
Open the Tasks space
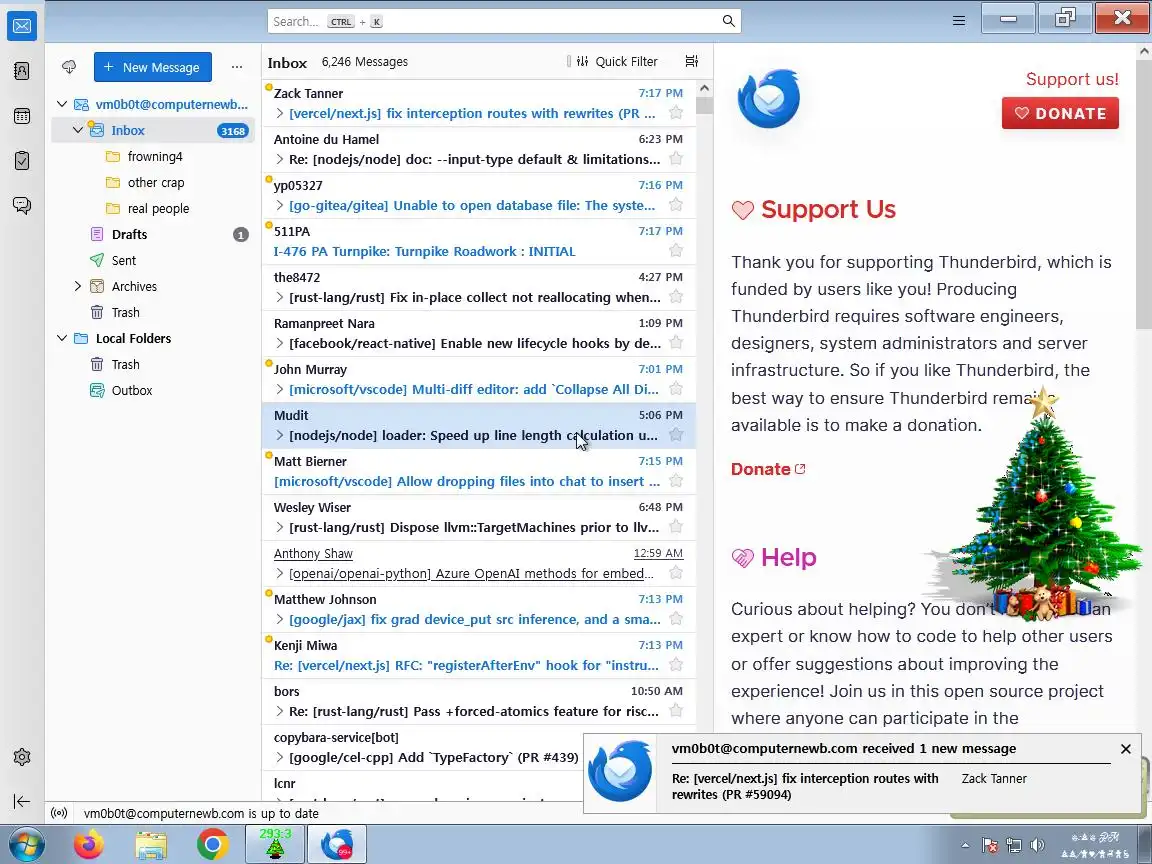click(x=22, y=160)
